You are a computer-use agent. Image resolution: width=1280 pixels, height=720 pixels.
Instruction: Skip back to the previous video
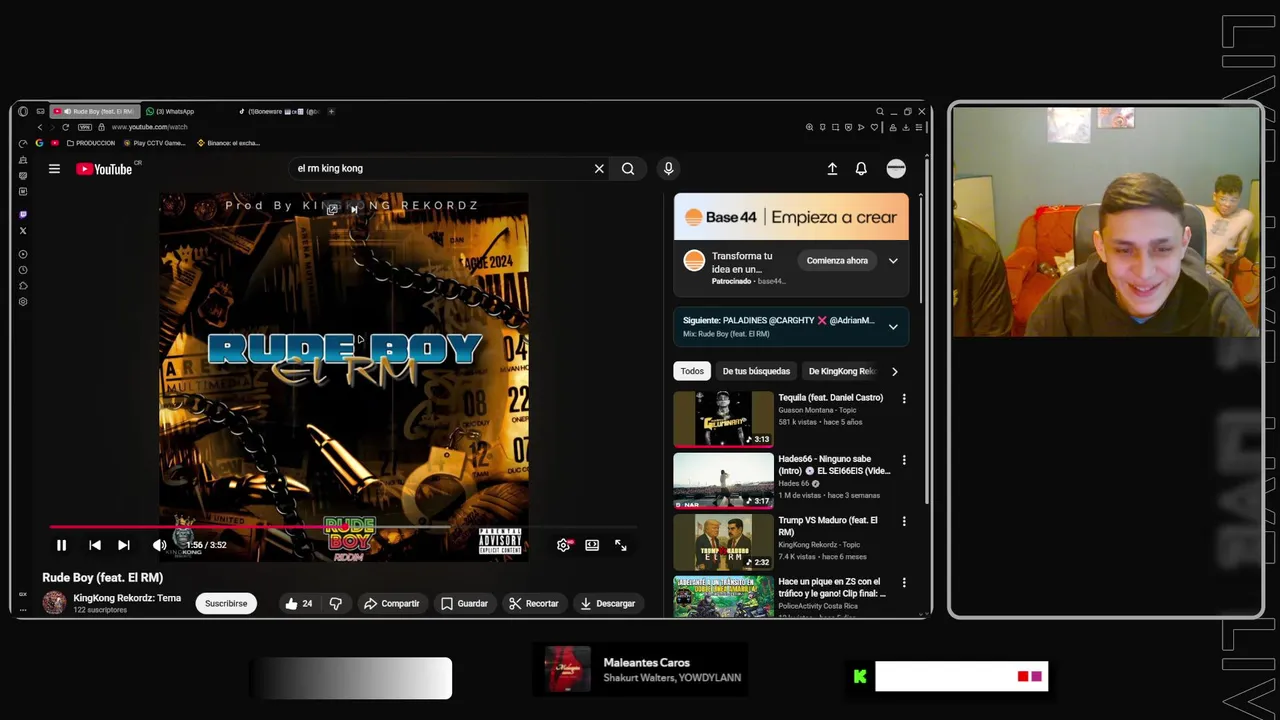(95, 545)
